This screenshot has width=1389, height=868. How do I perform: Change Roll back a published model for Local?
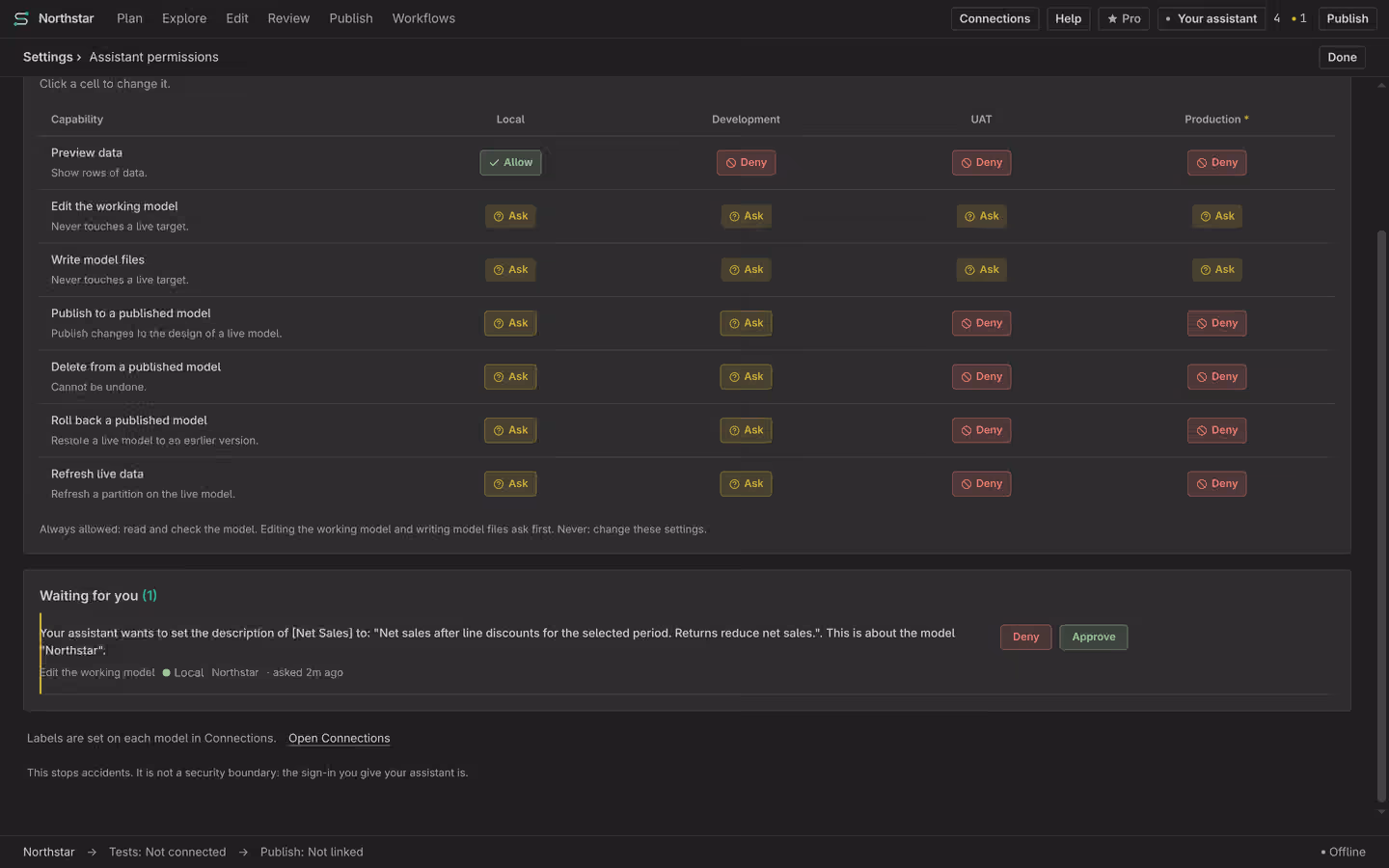pyautogui.click(x=510, y=430)
